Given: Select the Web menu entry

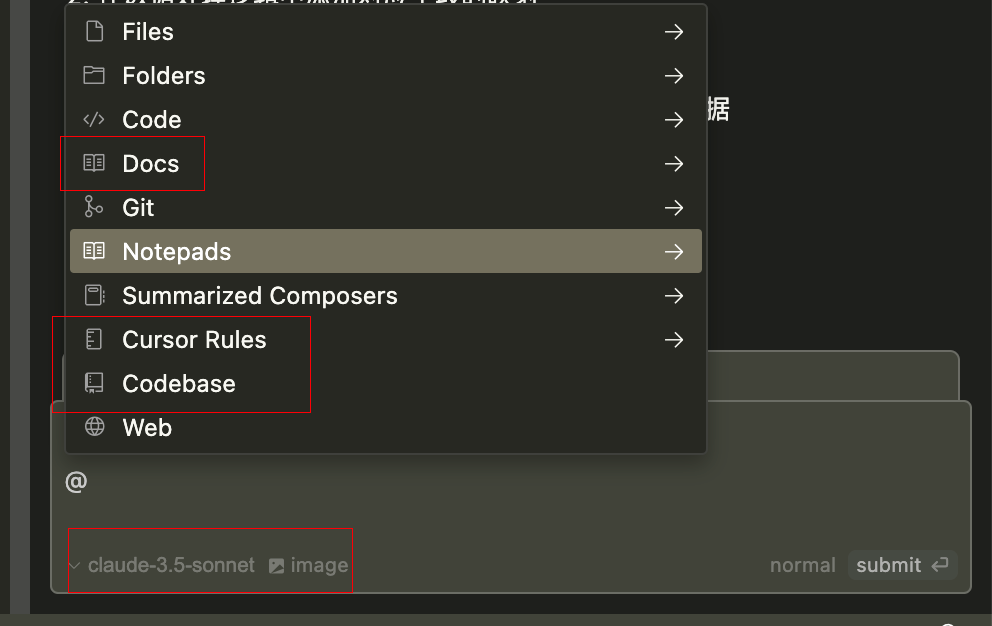Looking at the screenshot, I should pos(386,427).
